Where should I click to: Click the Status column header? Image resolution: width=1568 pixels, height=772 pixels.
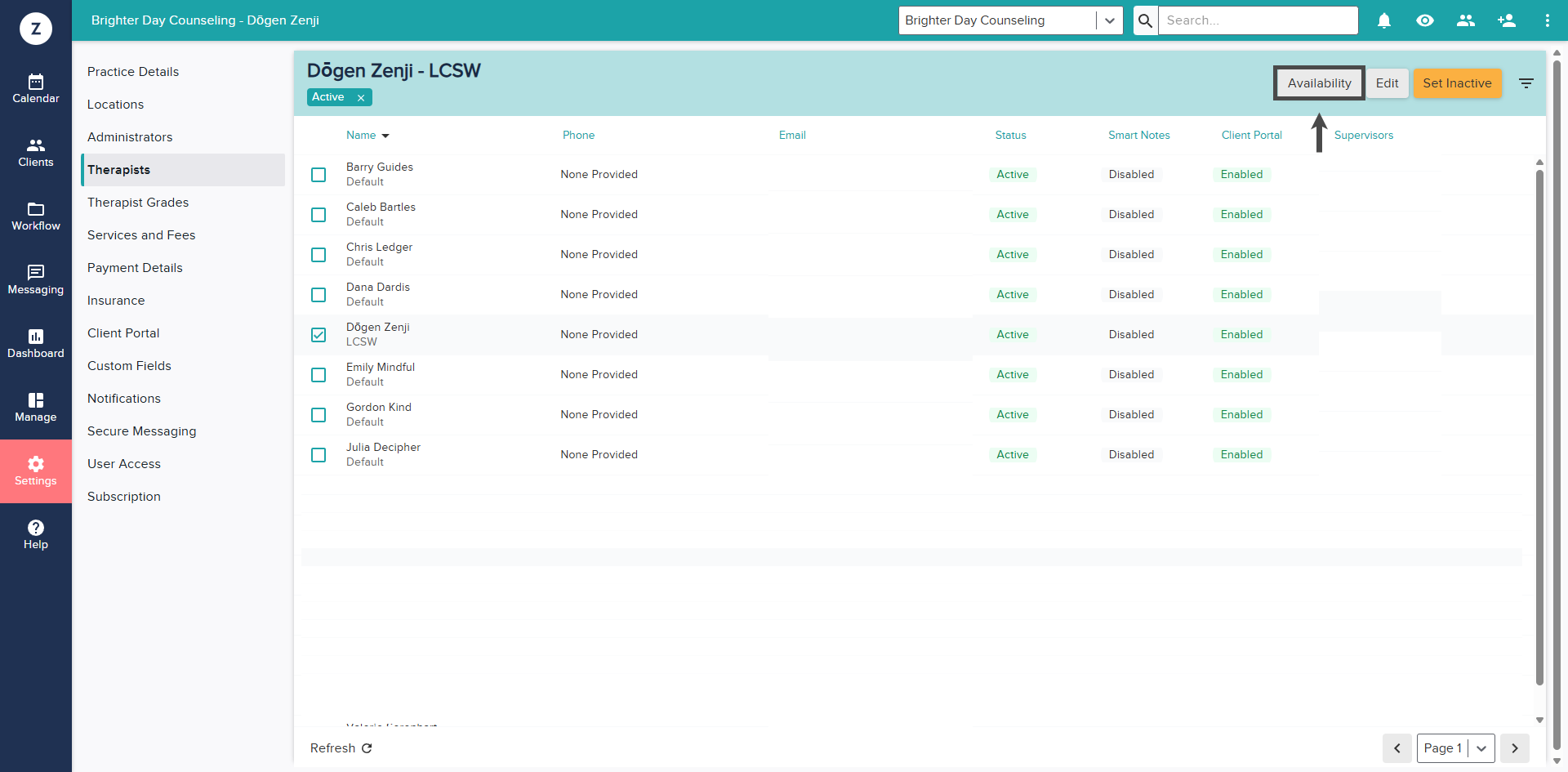1010,136
